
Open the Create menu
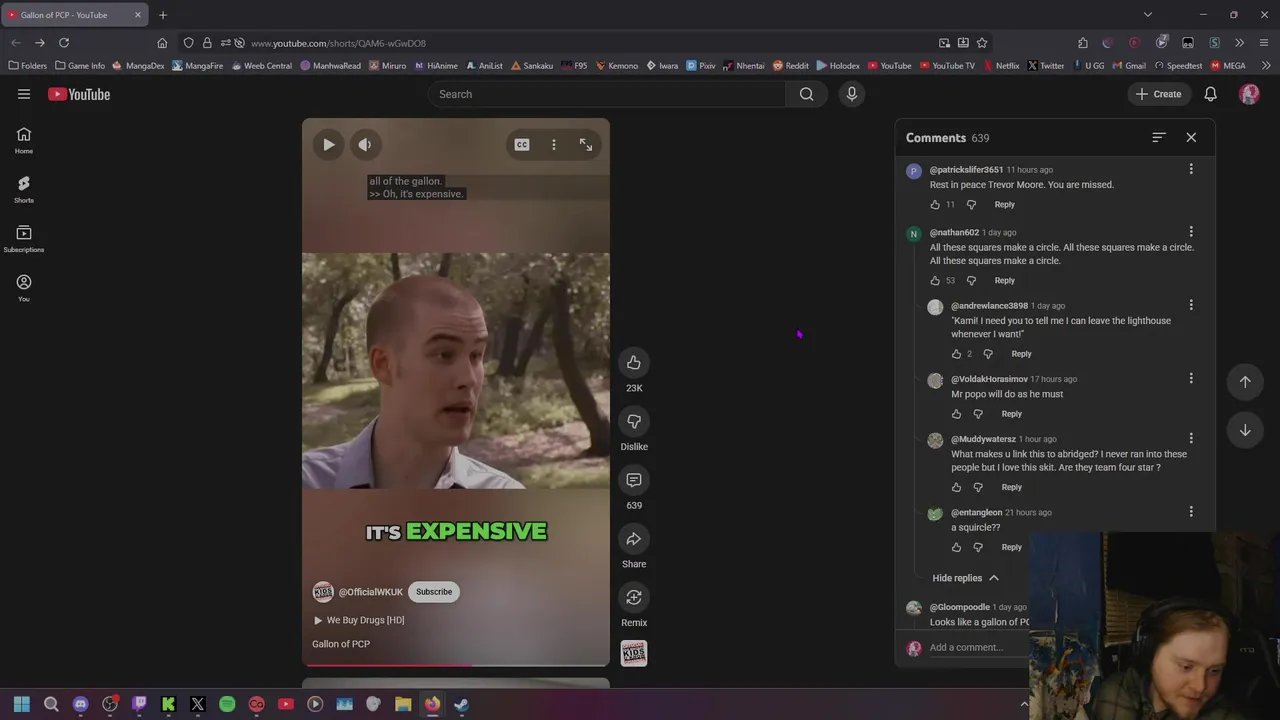click(x=1158, y=94)
